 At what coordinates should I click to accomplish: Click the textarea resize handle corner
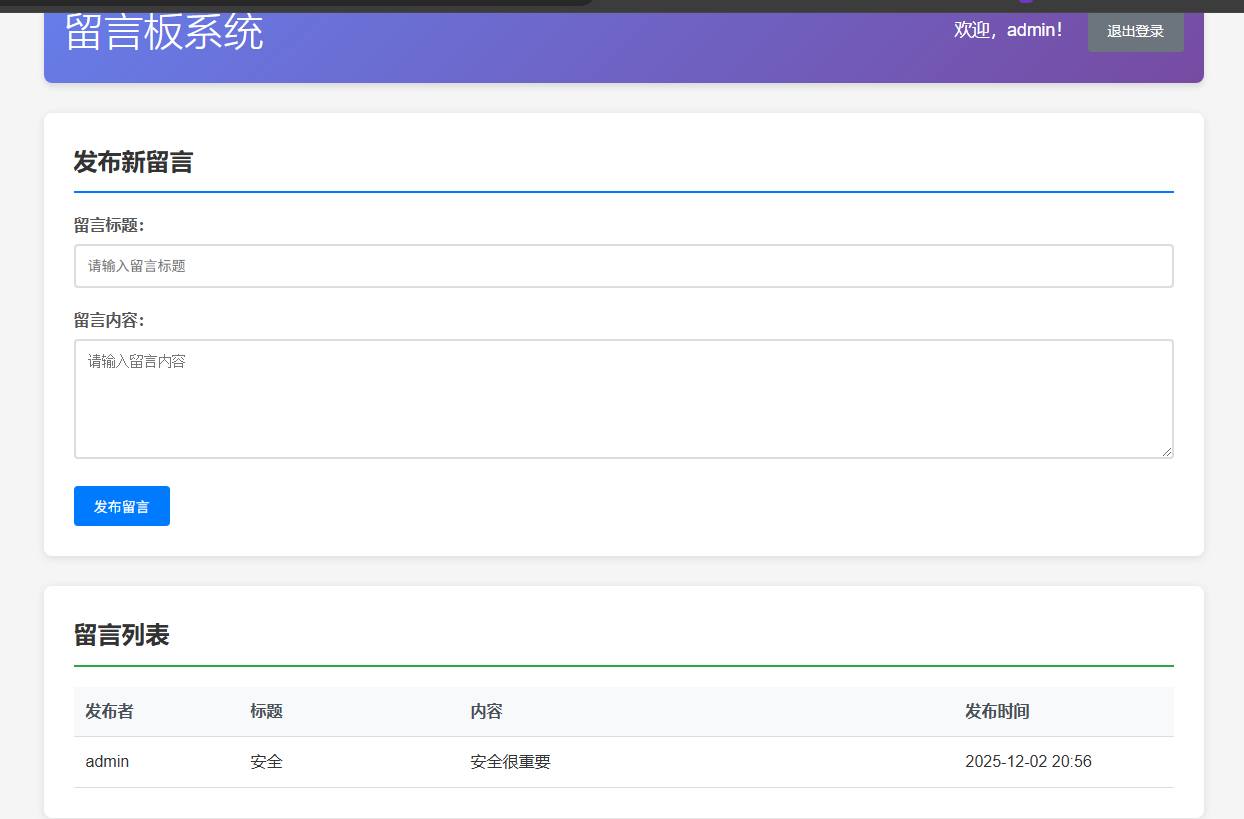(x=1167, y=452)
